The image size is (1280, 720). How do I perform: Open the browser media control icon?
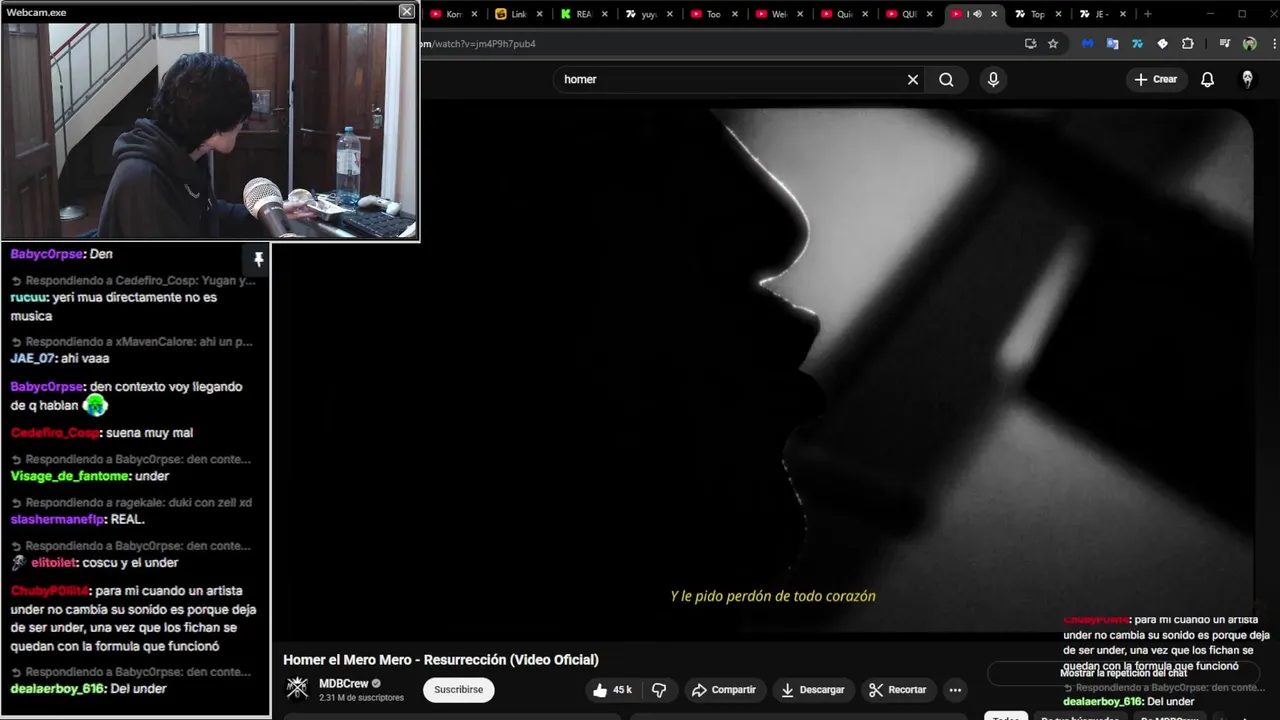pyautogui.click(x=1224, y=44)
